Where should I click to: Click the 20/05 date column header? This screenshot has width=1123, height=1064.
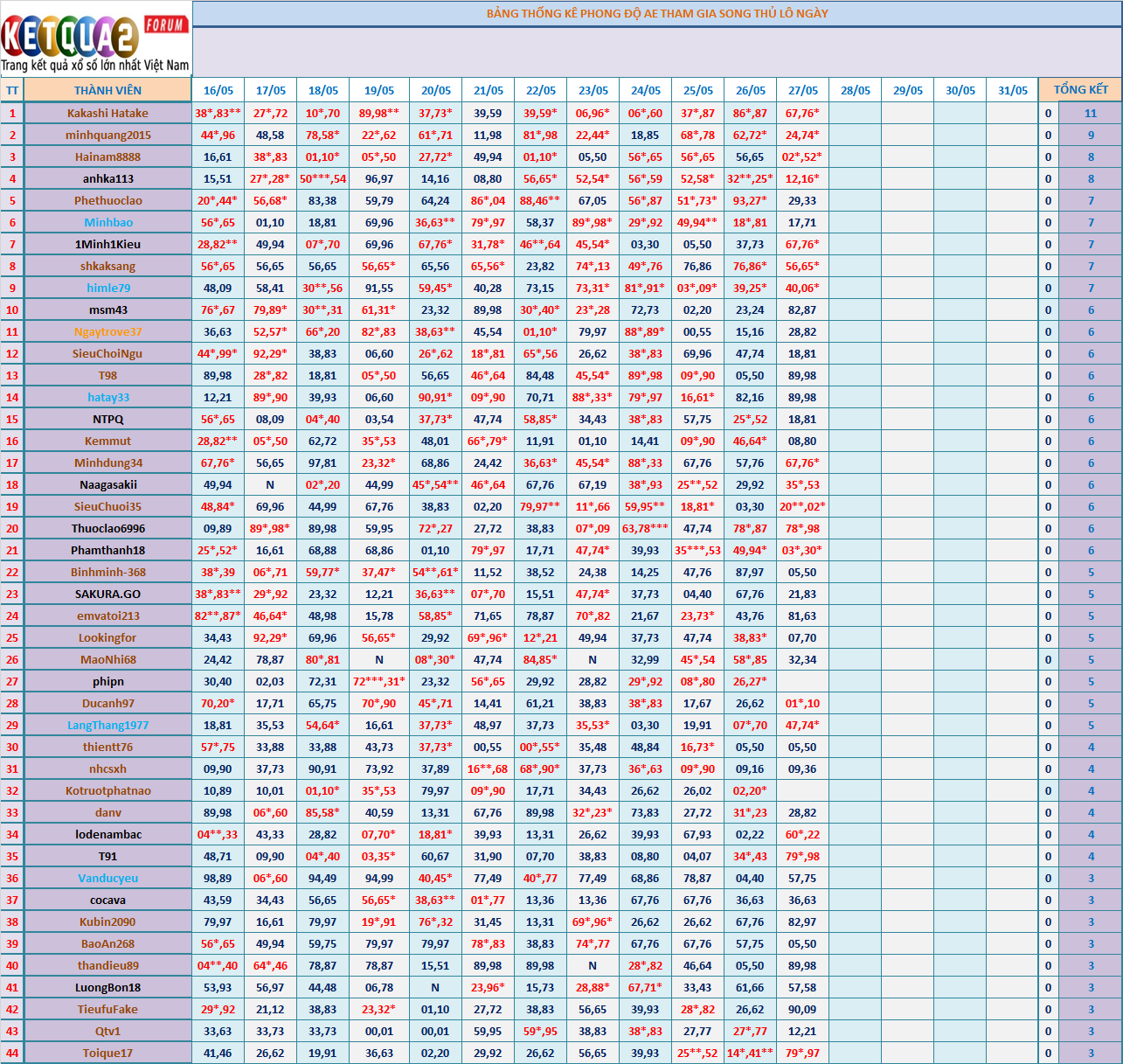(x=435, y=90)
